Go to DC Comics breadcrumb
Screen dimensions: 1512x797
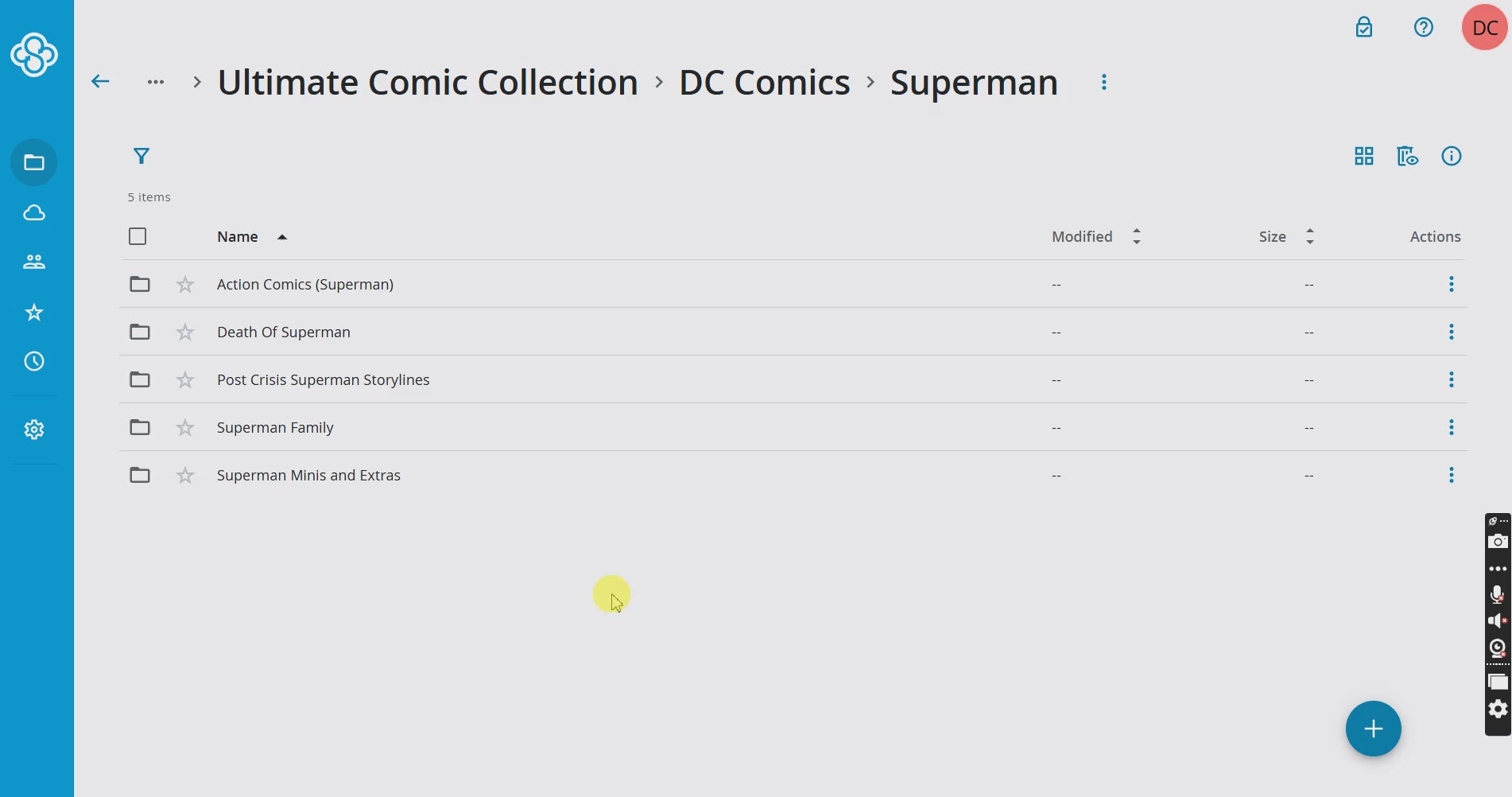[764, 83]
